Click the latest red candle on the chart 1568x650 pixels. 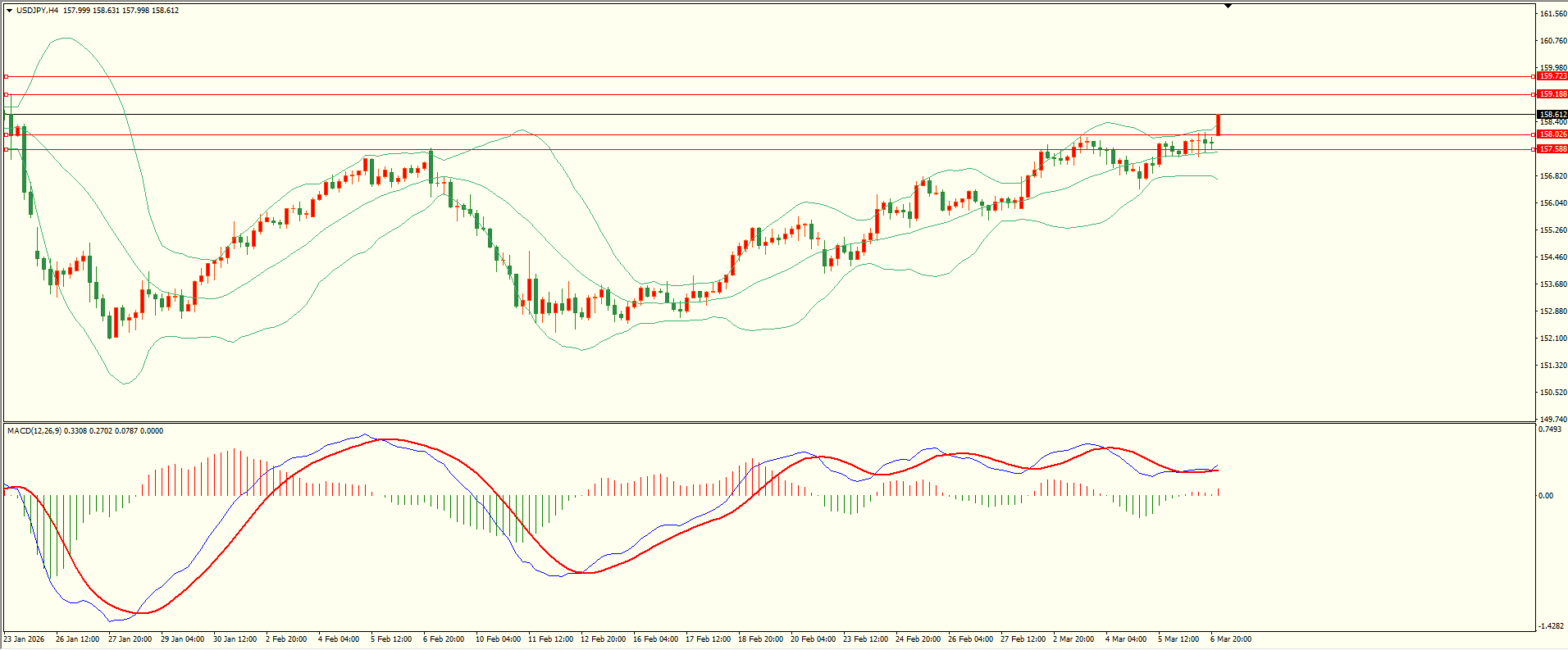(1219, 125)
